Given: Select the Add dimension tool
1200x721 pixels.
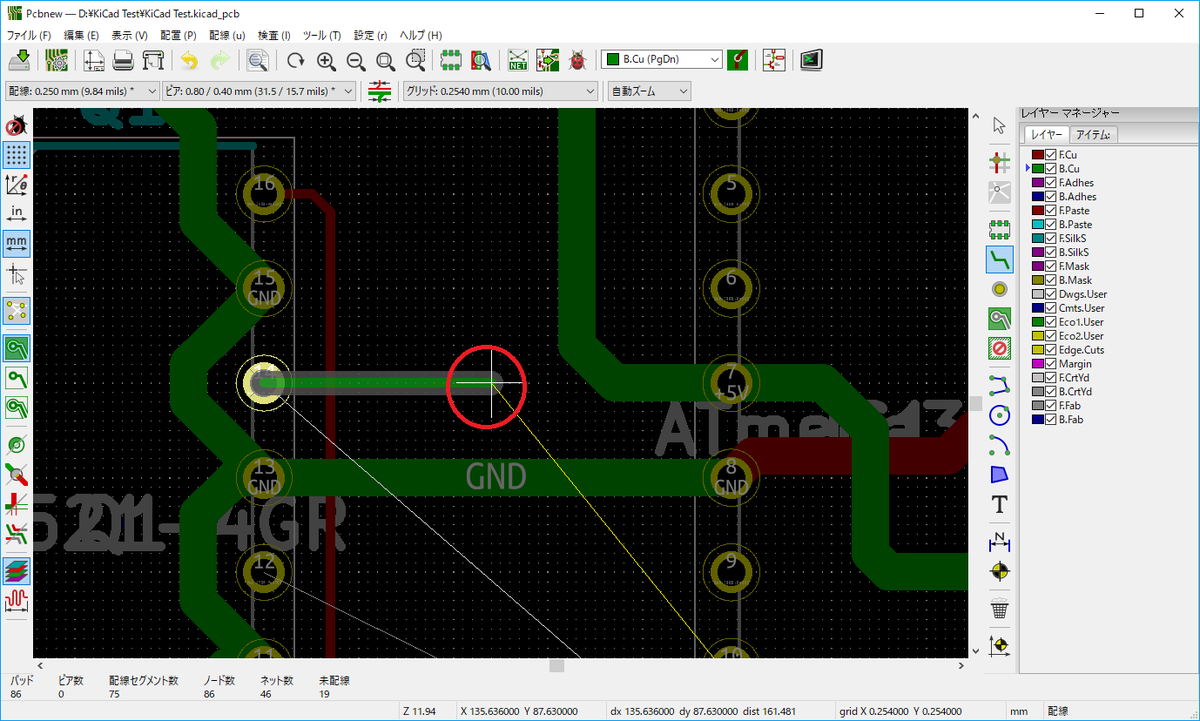Looking at the screenshot, I should pos(999,541).
